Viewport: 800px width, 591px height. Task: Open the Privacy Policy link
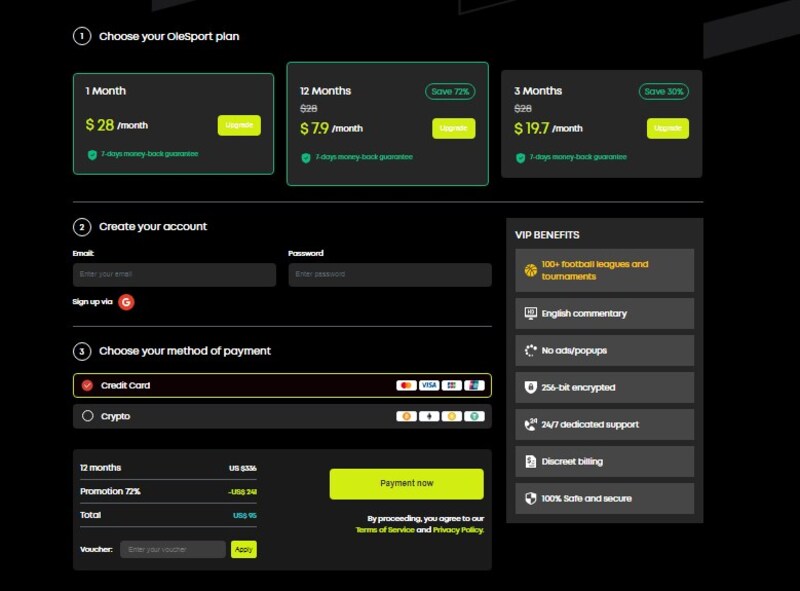coord(457,530)
